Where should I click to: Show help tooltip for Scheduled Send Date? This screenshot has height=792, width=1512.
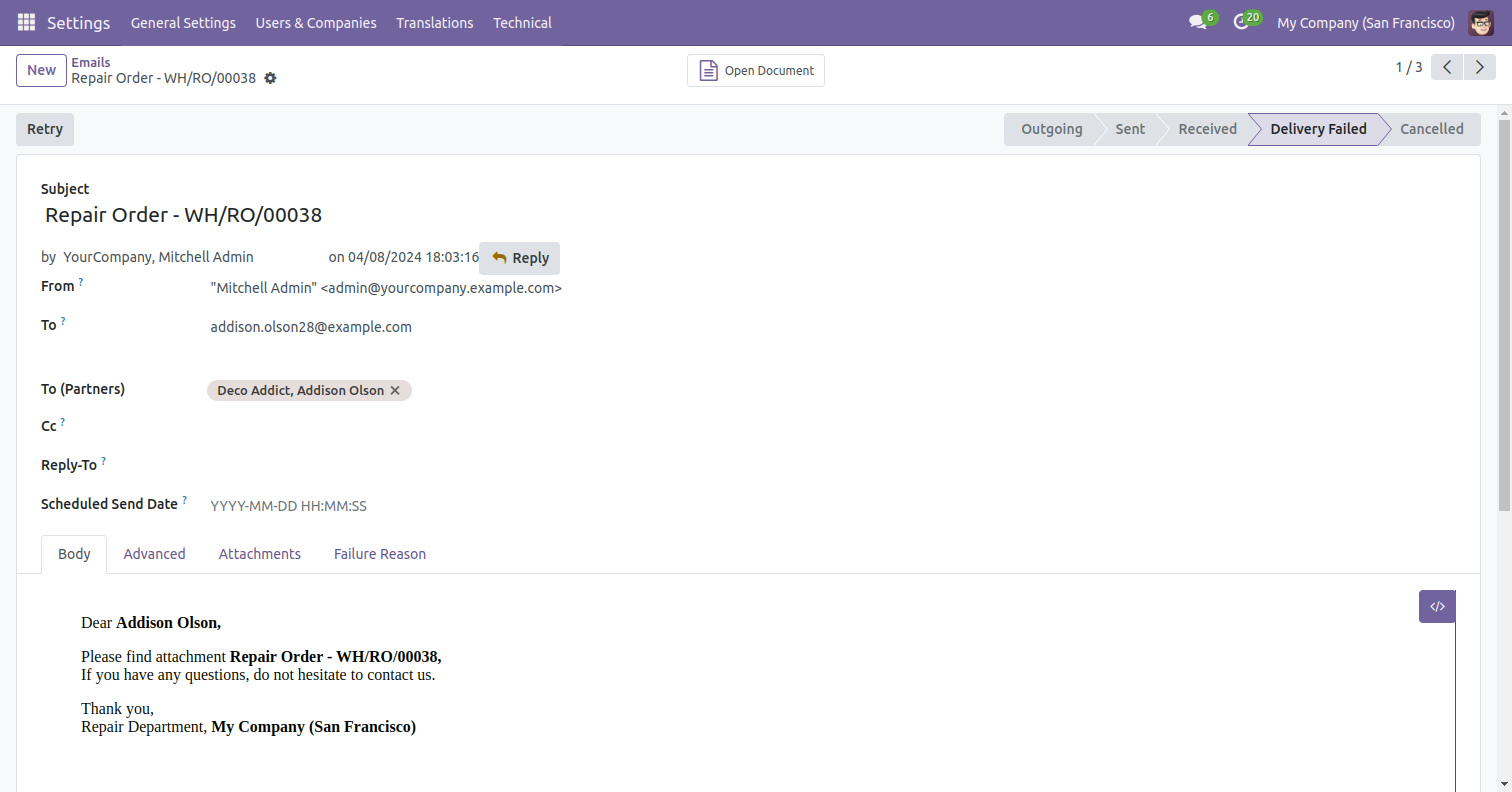[x=184, y=500]
